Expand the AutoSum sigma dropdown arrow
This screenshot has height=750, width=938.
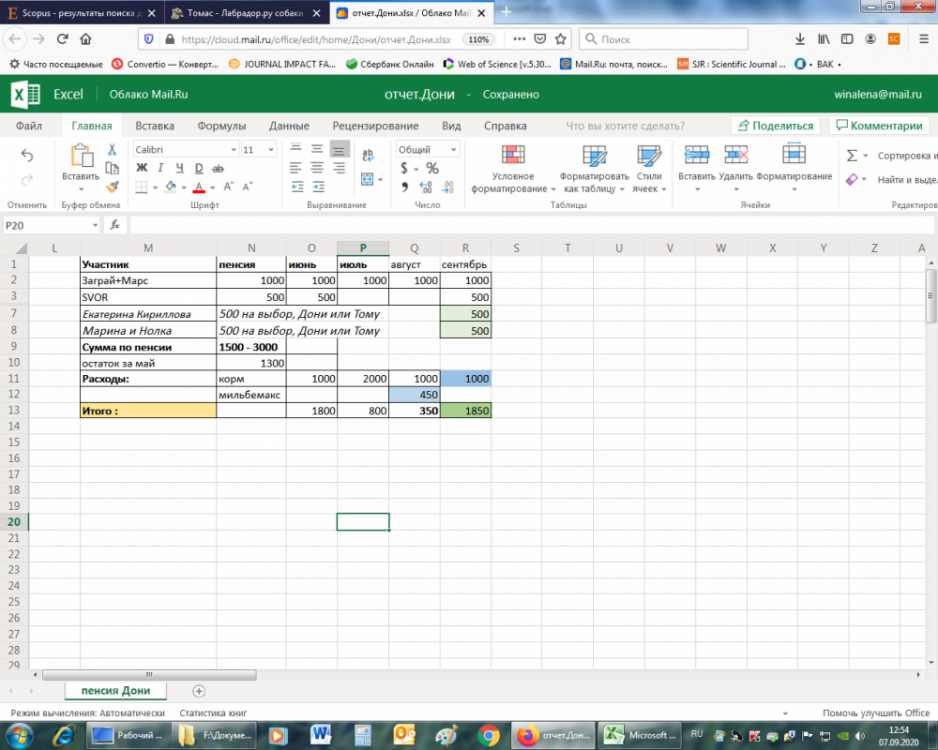click(x=866, y=156)
